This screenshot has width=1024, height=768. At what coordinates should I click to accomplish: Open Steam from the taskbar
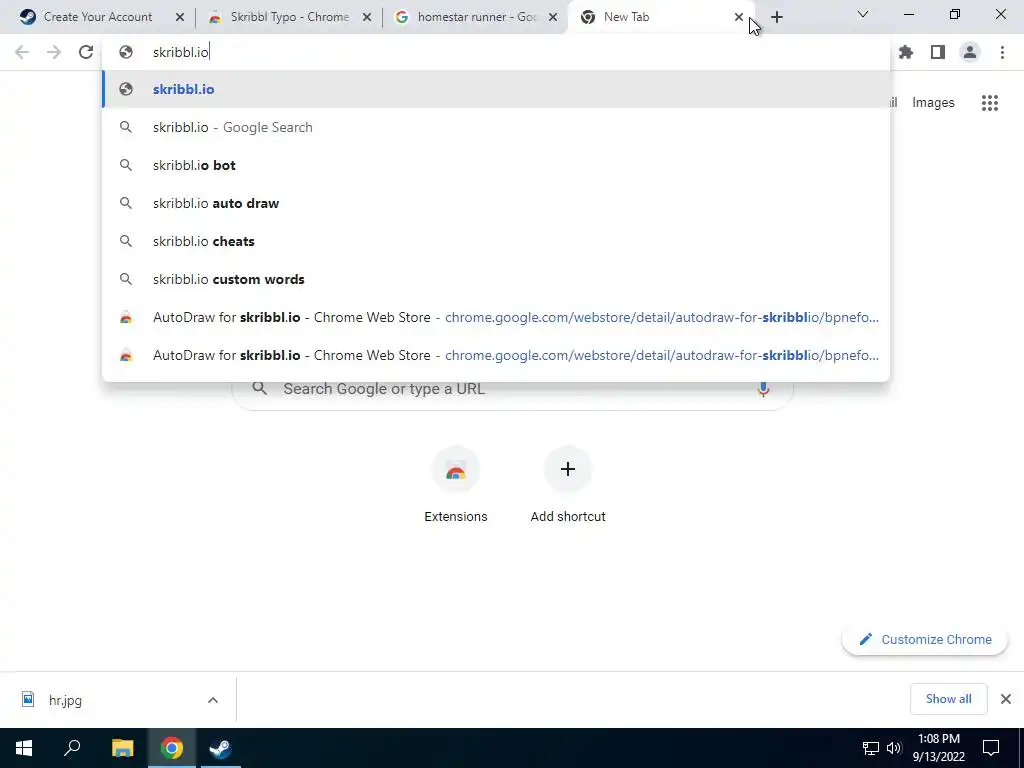(220, 748)
